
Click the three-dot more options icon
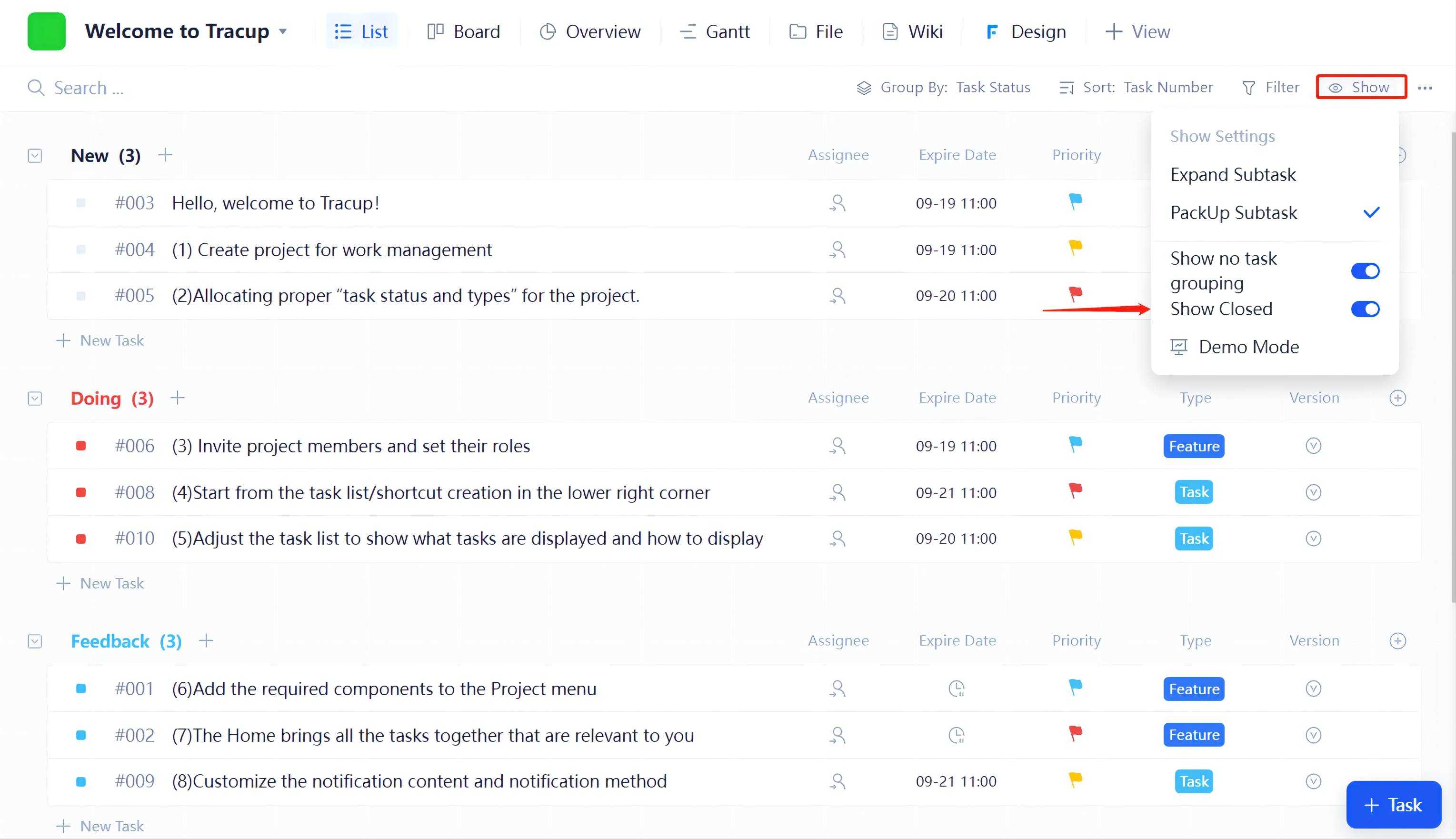tap(1425, 88)
